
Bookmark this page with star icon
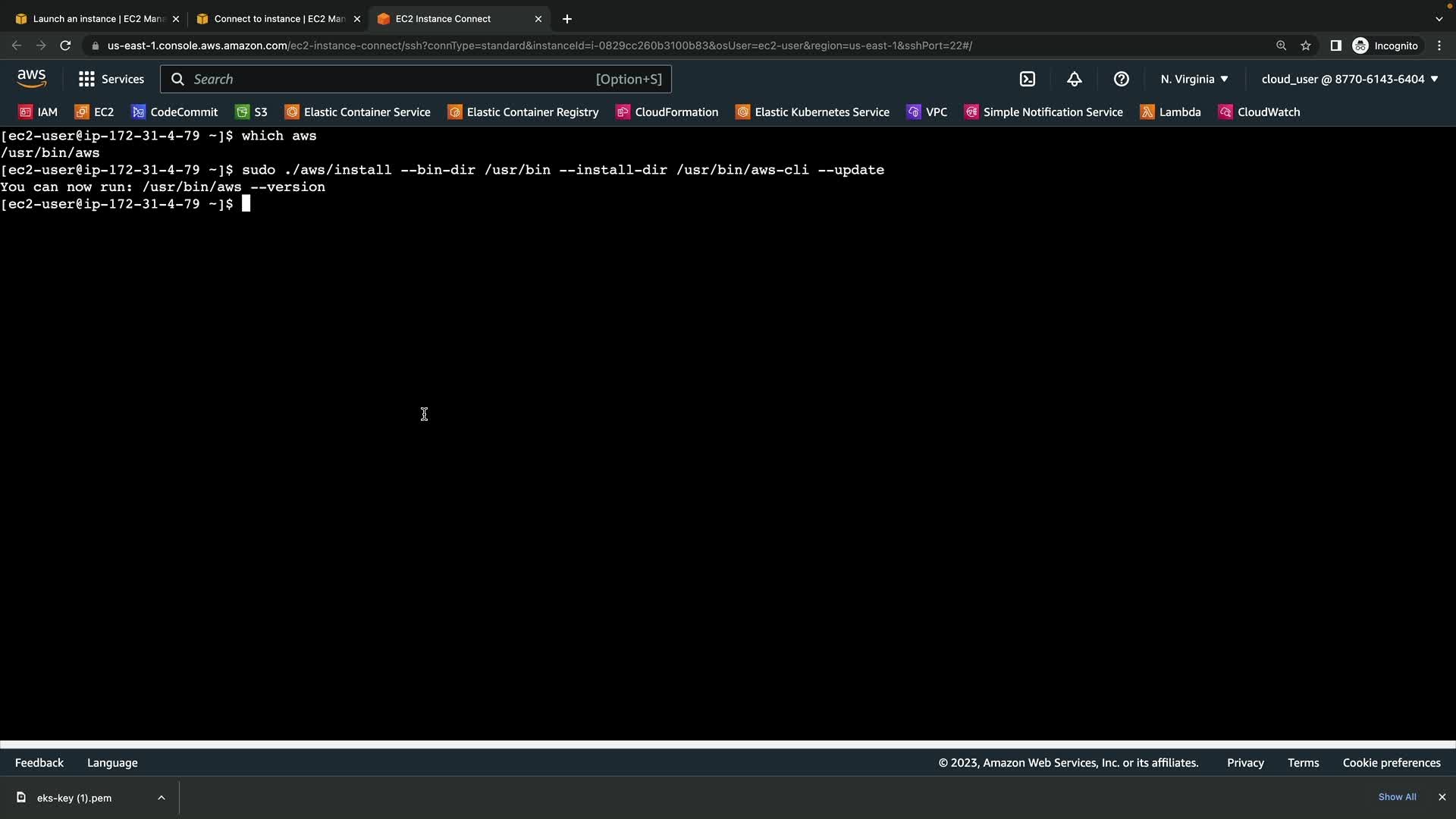click(1306, 45)
